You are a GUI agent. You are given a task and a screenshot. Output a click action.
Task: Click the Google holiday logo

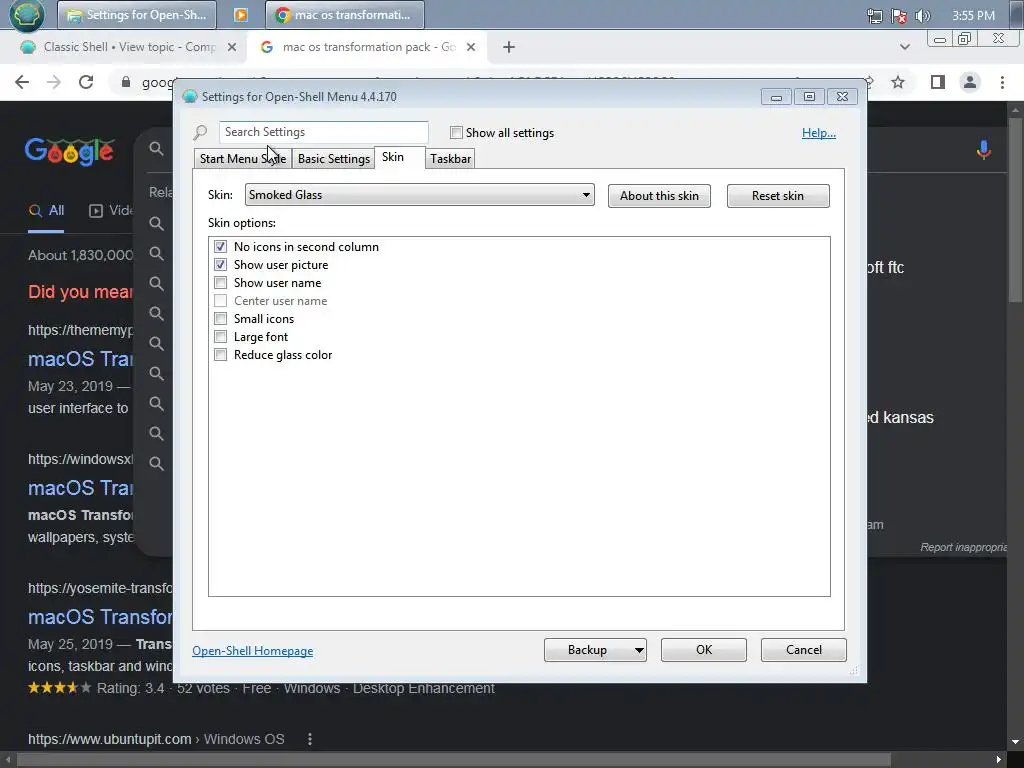pyautogui.click(x=70, y=152)
